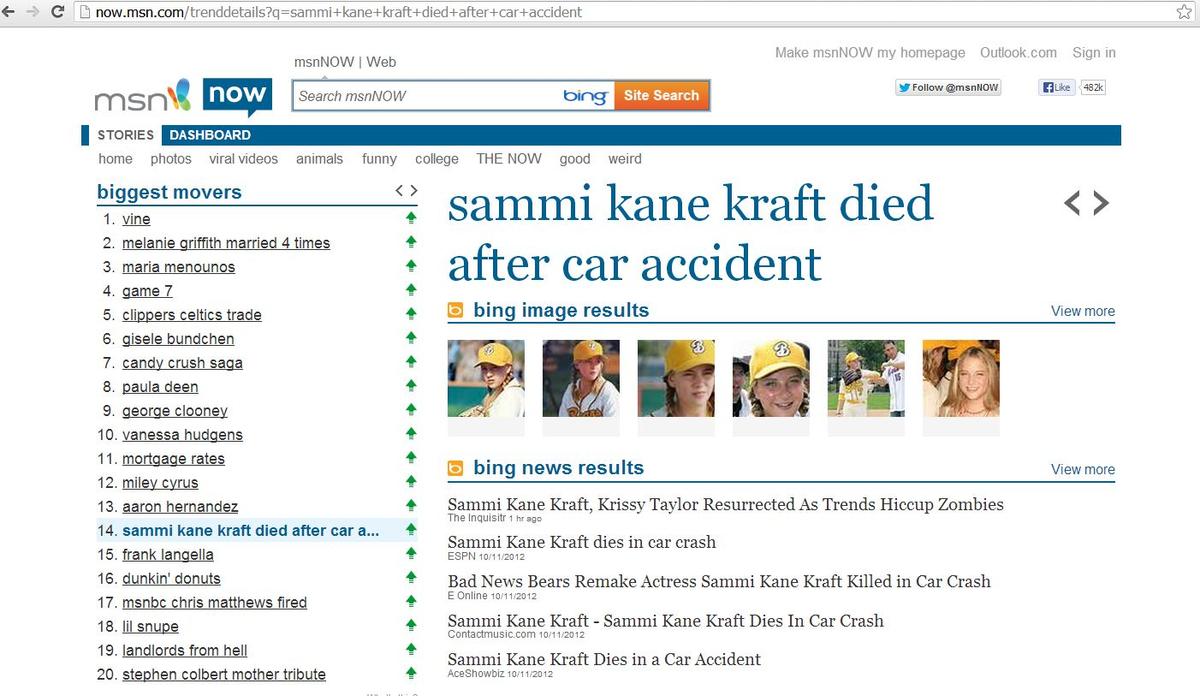Click the biggest movers right arrow
1200x696 pixels.
point(413,191)
